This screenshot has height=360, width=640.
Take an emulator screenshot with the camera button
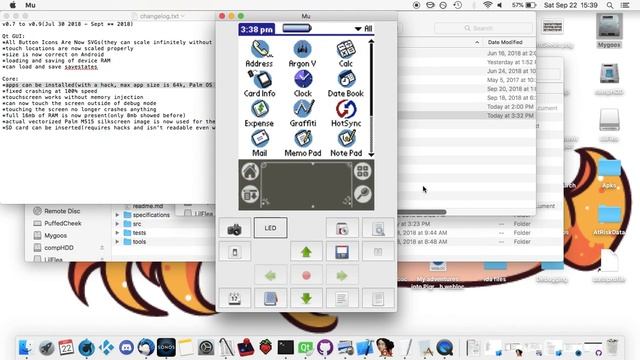point(234,228)
